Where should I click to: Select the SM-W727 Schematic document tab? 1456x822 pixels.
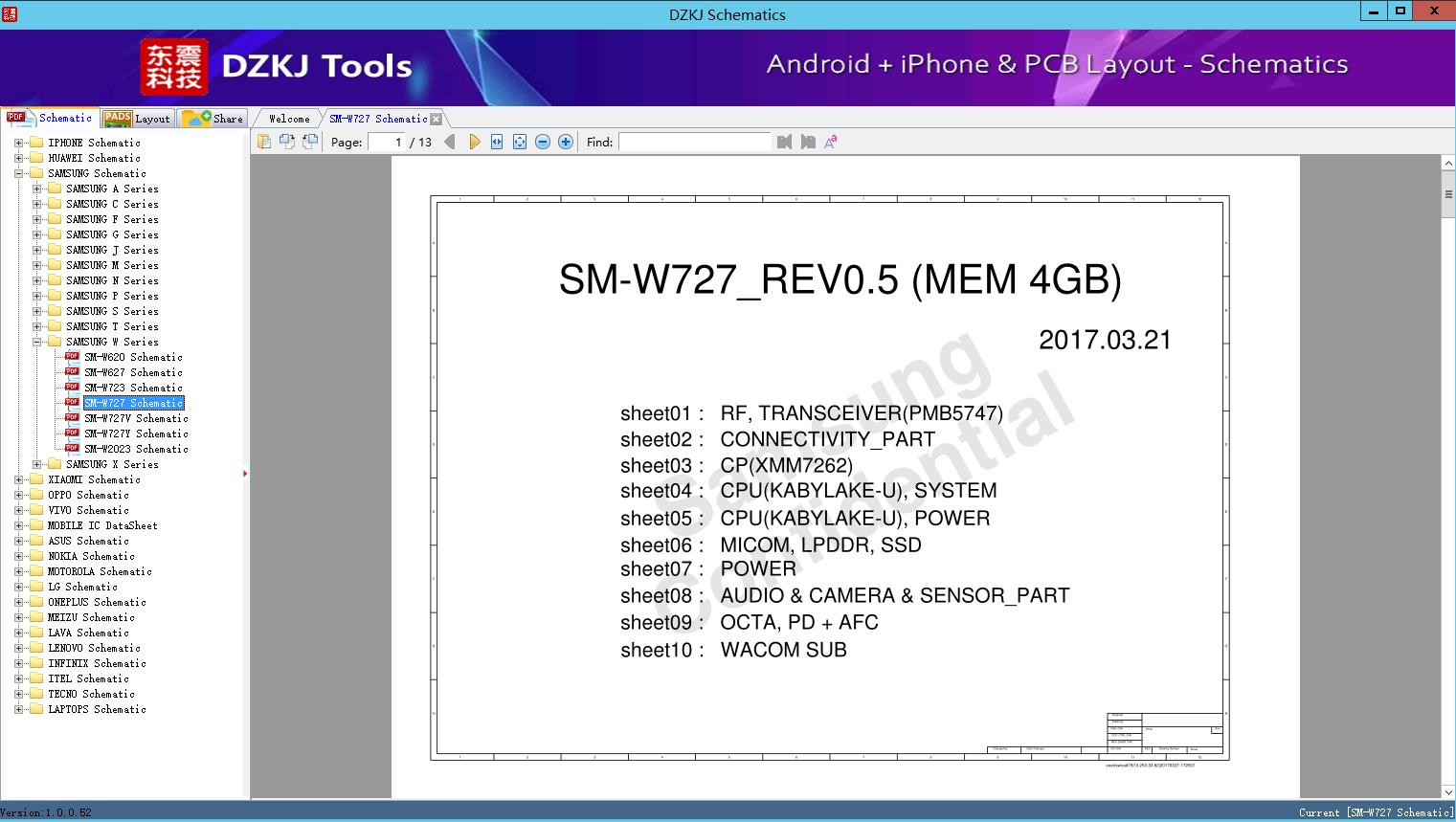tap(378, 119)
